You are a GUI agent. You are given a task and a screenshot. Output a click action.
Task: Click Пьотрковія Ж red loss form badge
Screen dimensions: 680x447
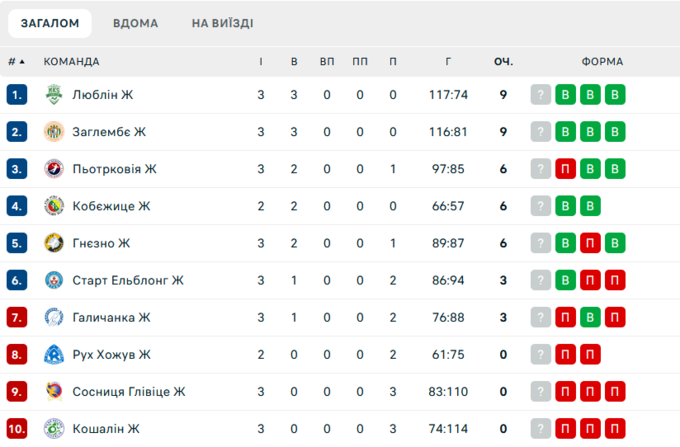pyautogui.click(x=565, y=170)
